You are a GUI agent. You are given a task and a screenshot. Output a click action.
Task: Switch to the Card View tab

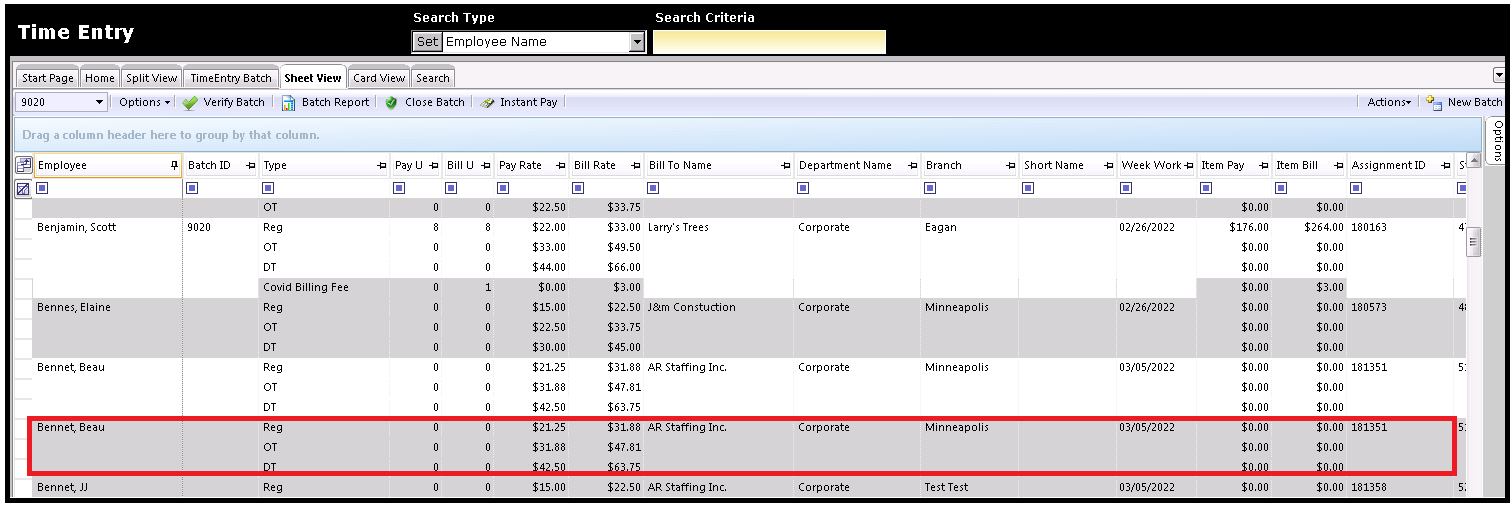(379, 78)
